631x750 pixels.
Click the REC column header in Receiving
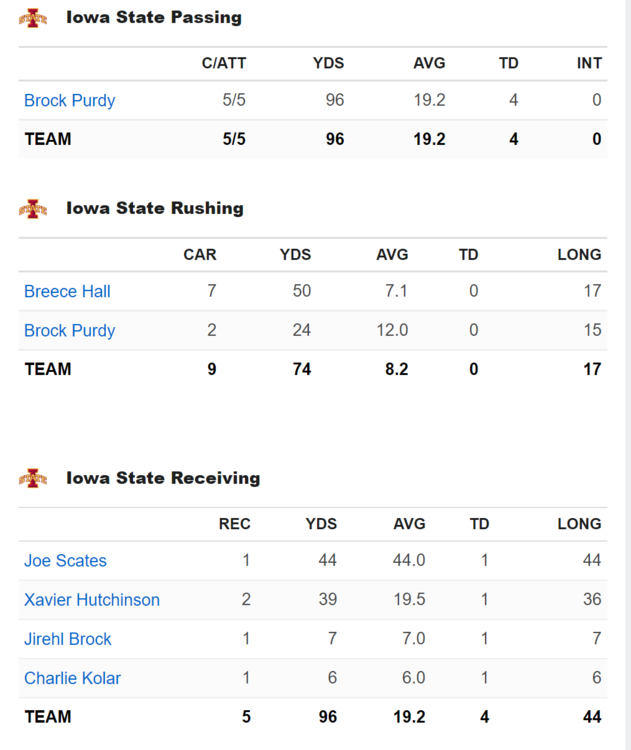tap(234, 523)
